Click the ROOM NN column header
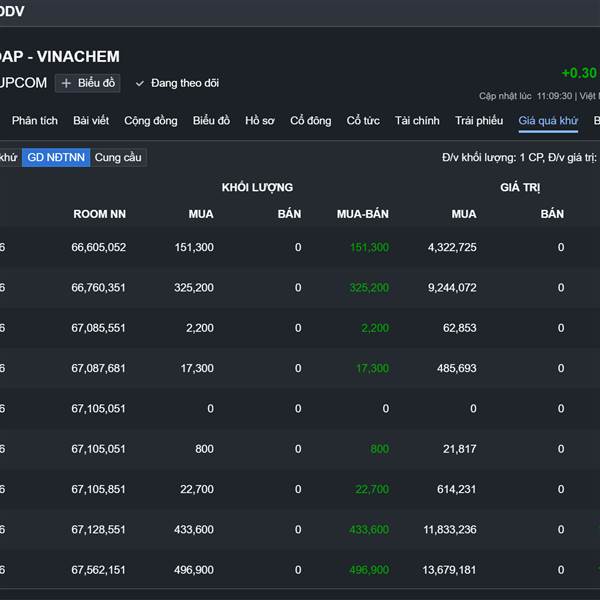This screenshot has height=600, width=600. 99,214
